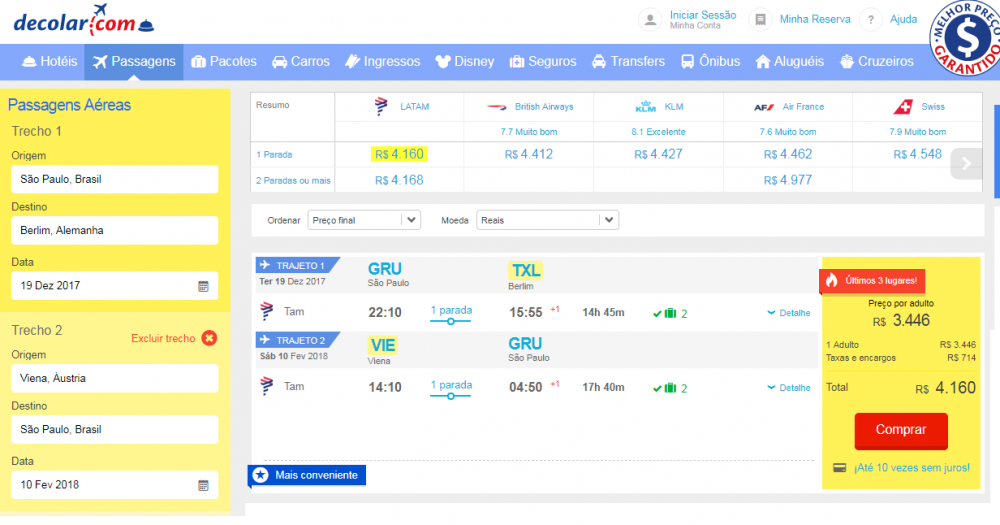Click the Trecho 2 date calendar icon
Screen dimensions: 1000x525
click(x=203, y=485)
